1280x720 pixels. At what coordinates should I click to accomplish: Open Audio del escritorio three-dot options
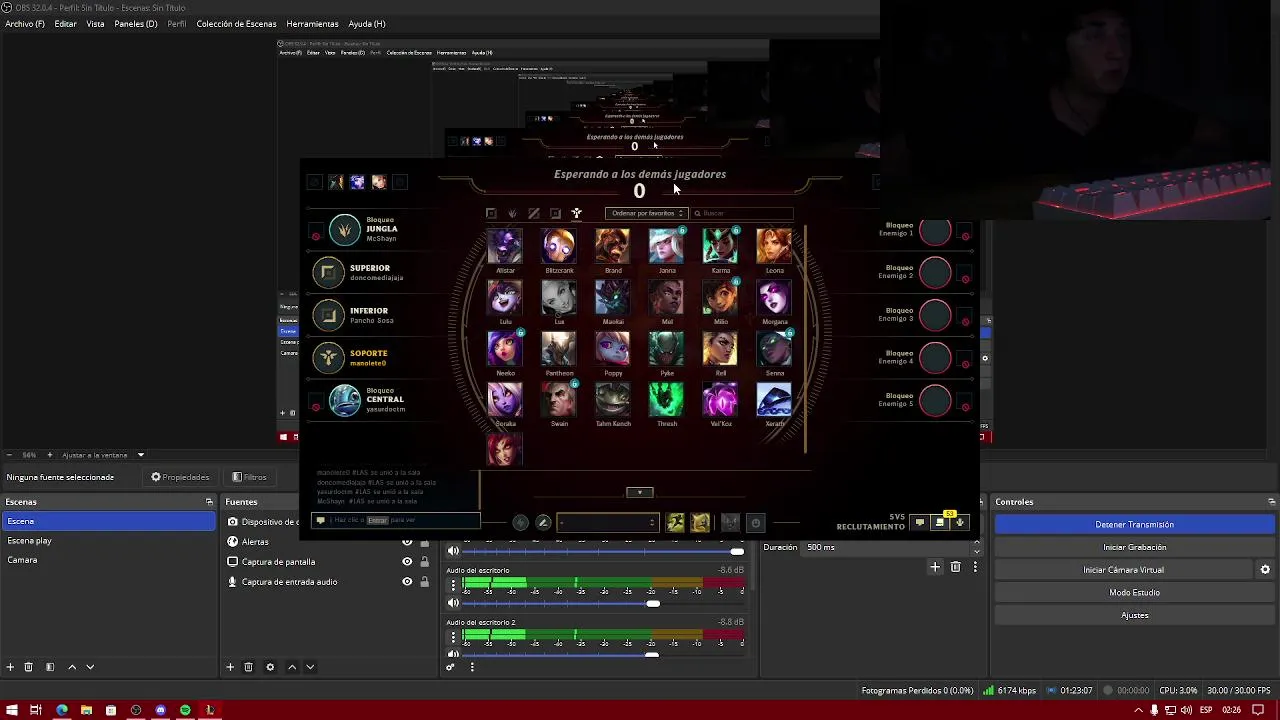point(453,584)
